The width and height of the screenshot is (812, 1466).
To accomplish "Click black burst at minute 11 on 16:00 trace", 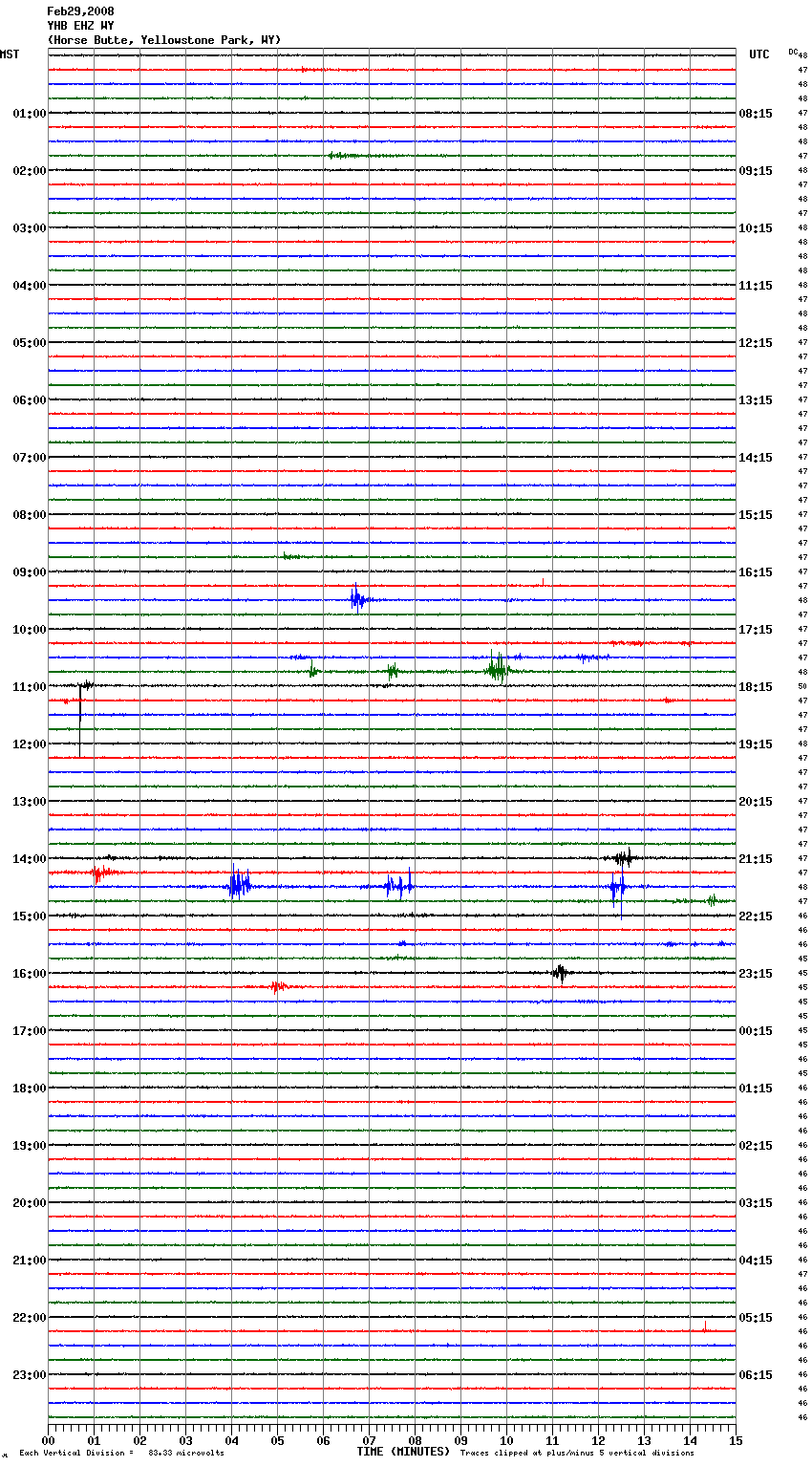I will [x=561, y=973].
